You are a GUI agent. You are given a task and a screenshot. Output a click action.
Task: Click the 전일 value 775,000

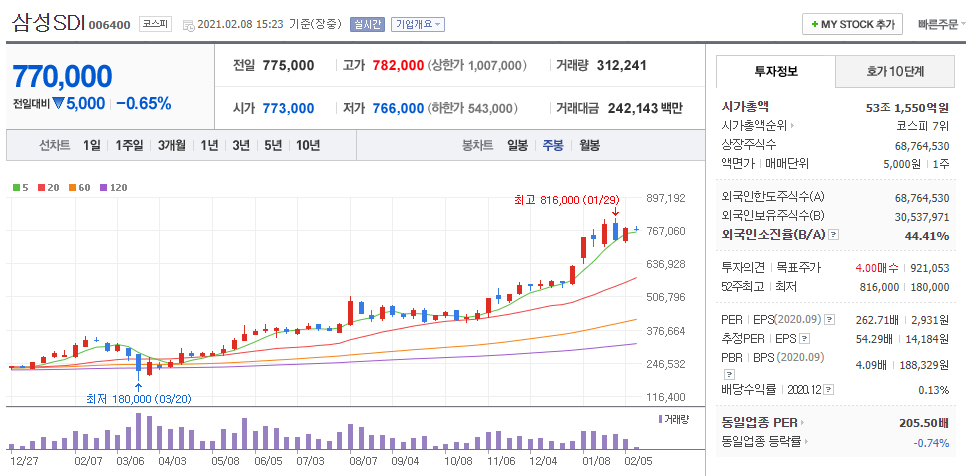tap(288, 65)
